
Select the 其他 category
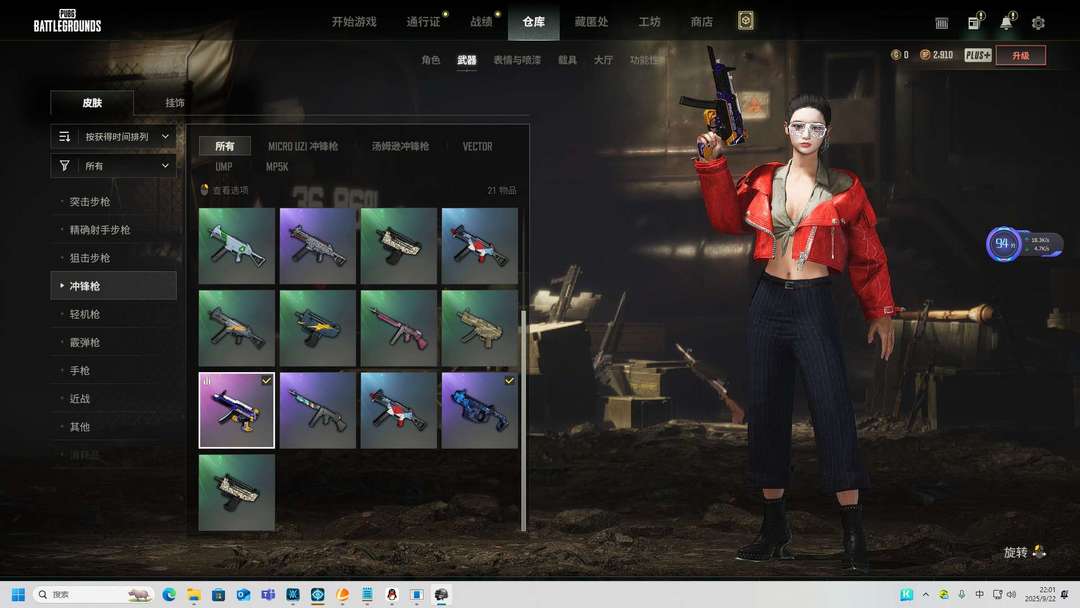pyautogui.click(x=114, y=427)
